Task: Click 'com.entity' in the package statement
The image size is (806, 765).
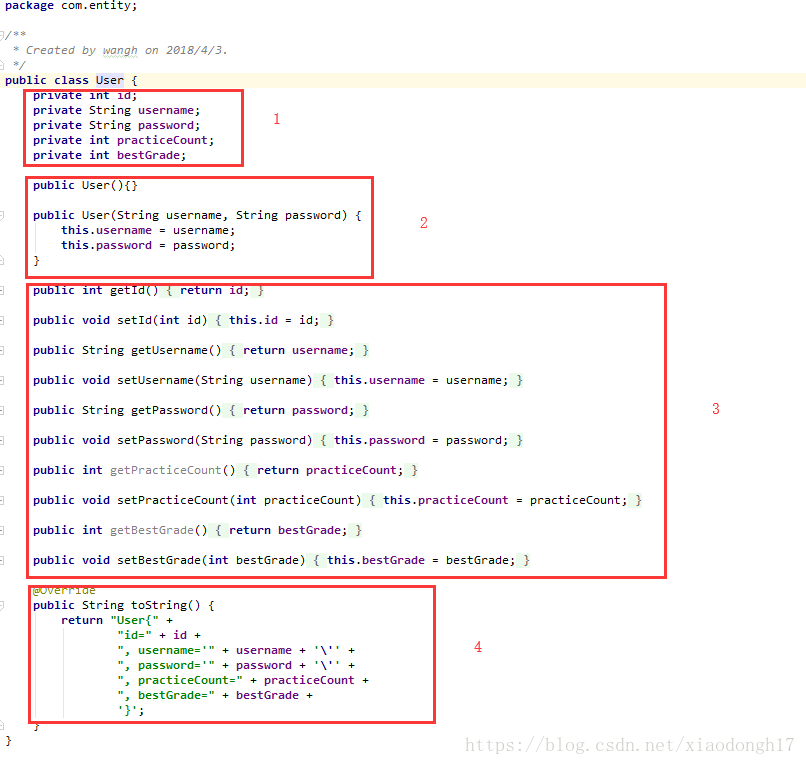Action: (x=96, y=6)
